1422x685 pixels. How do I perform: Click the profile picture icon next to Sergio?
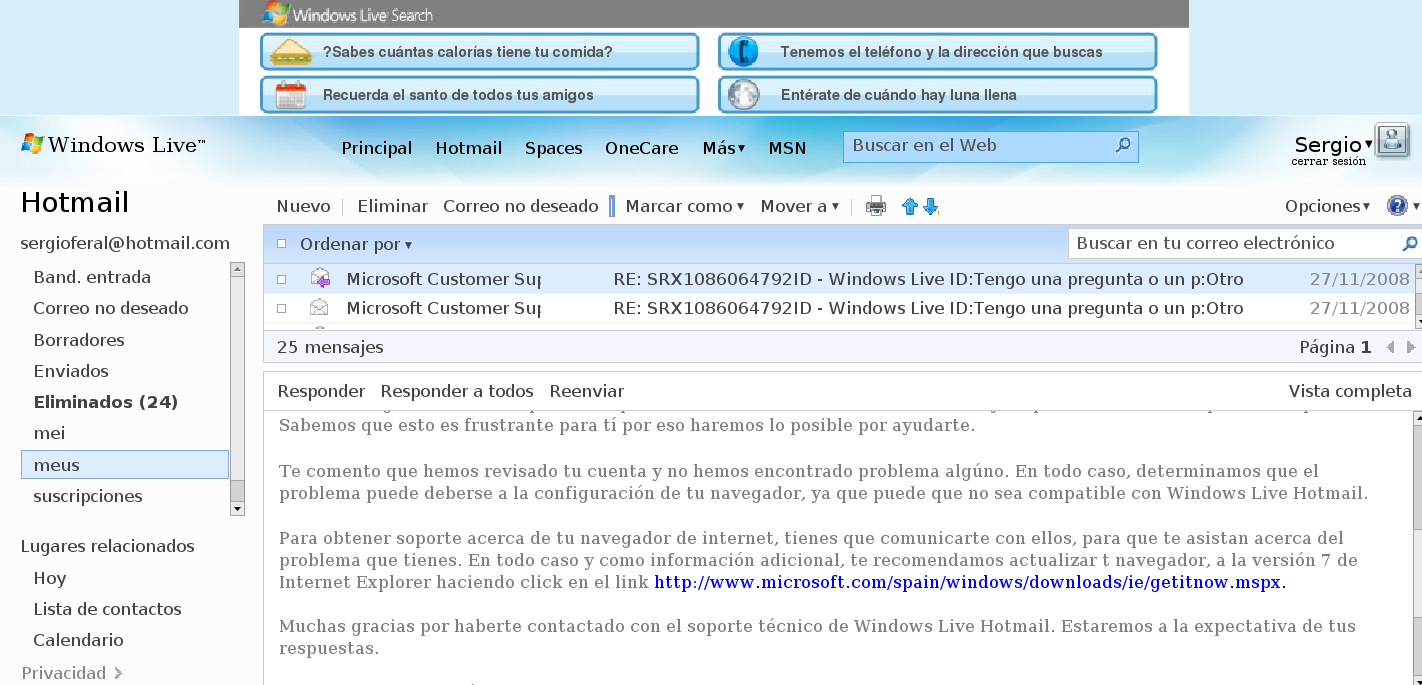1394,141
